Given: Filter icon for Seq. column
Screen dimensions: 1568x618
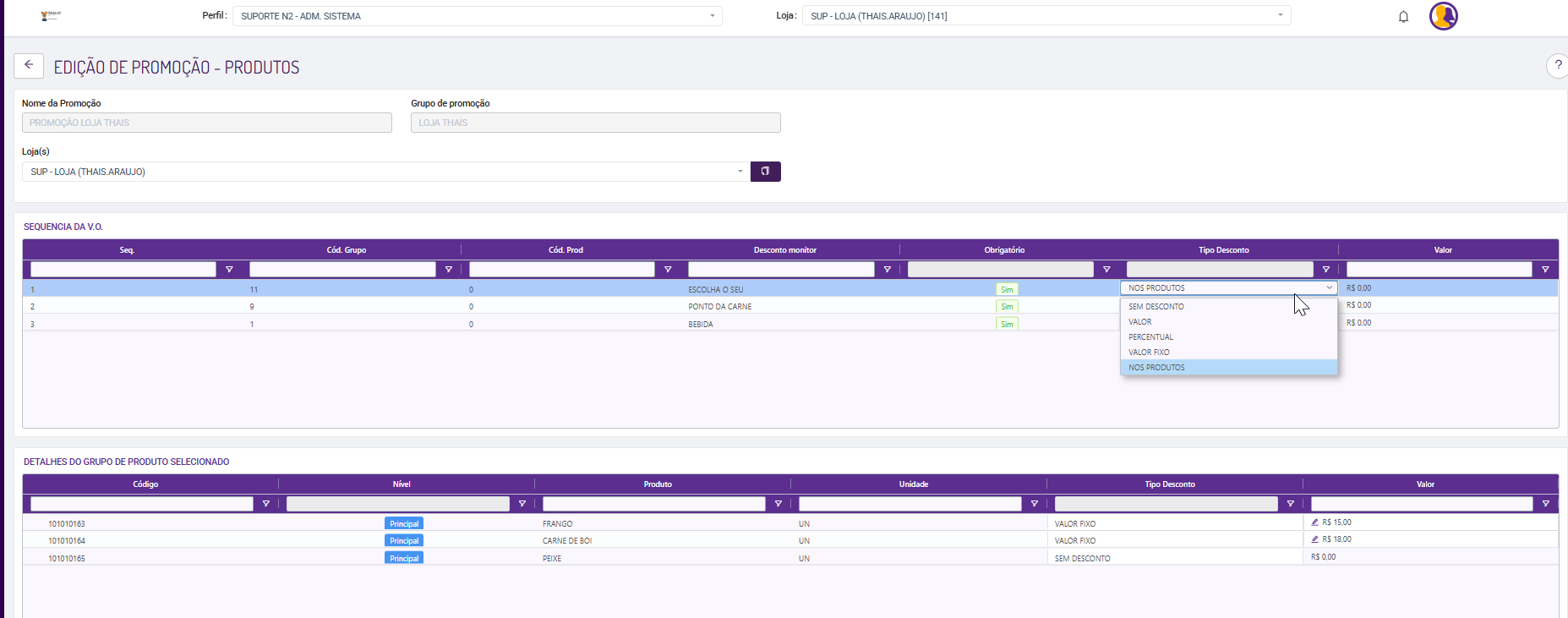Looking at the screenshot, I should pyautogui.click(x=229, y=270).
